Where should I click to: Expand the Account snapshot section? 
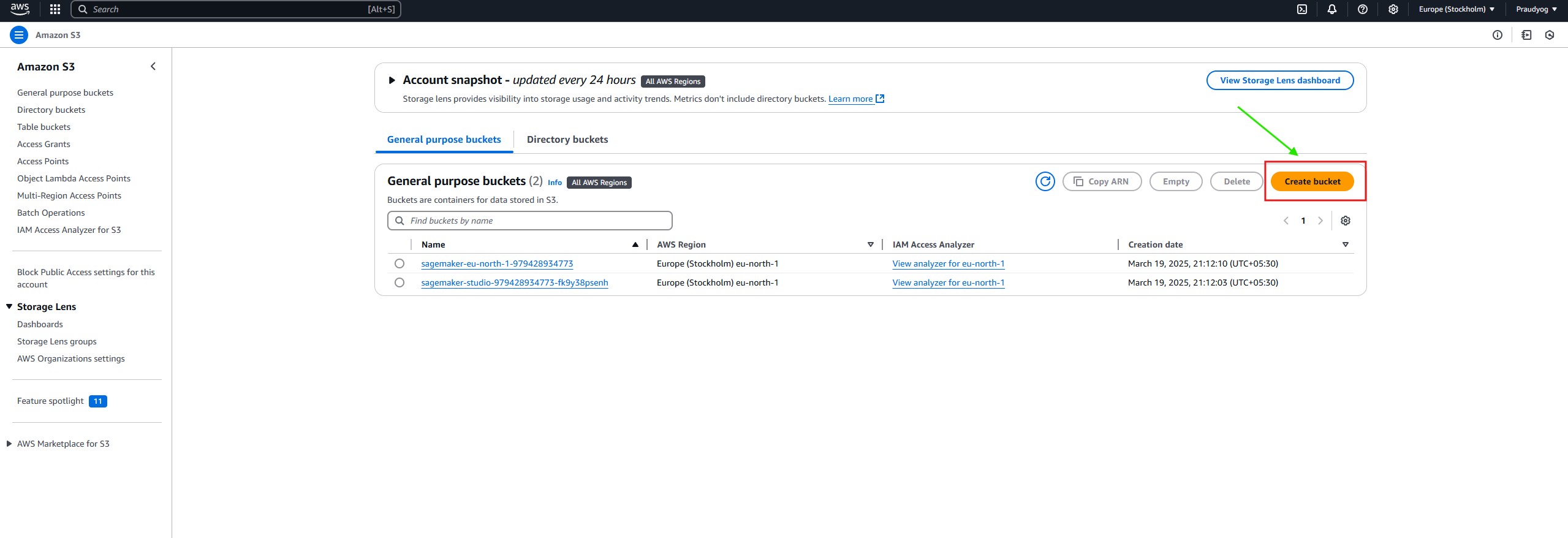coord(392,80)
